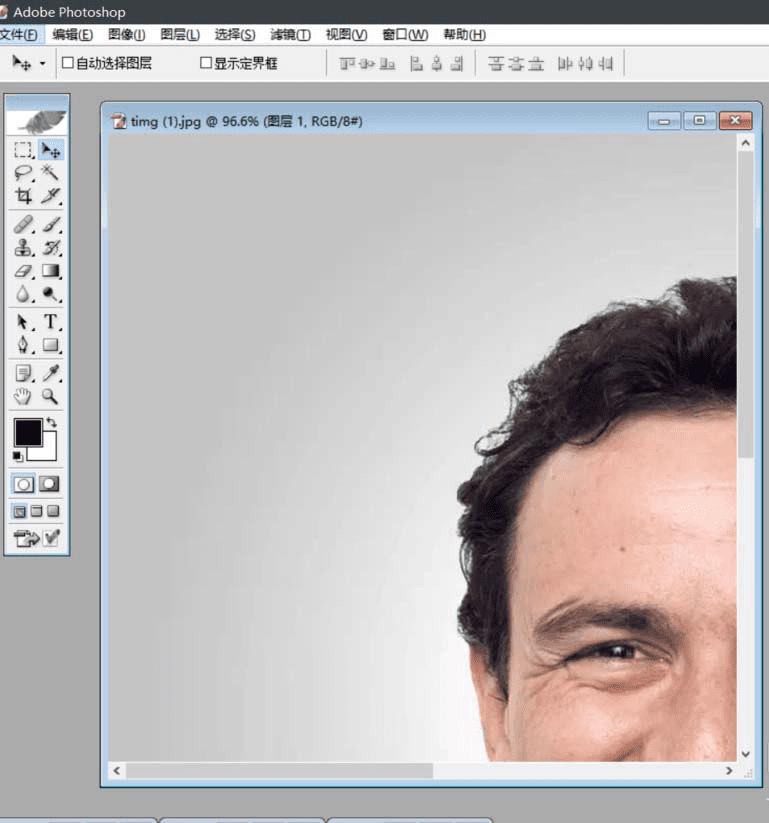Click the document's vertical scrollbar down arrow

(745, 753)
